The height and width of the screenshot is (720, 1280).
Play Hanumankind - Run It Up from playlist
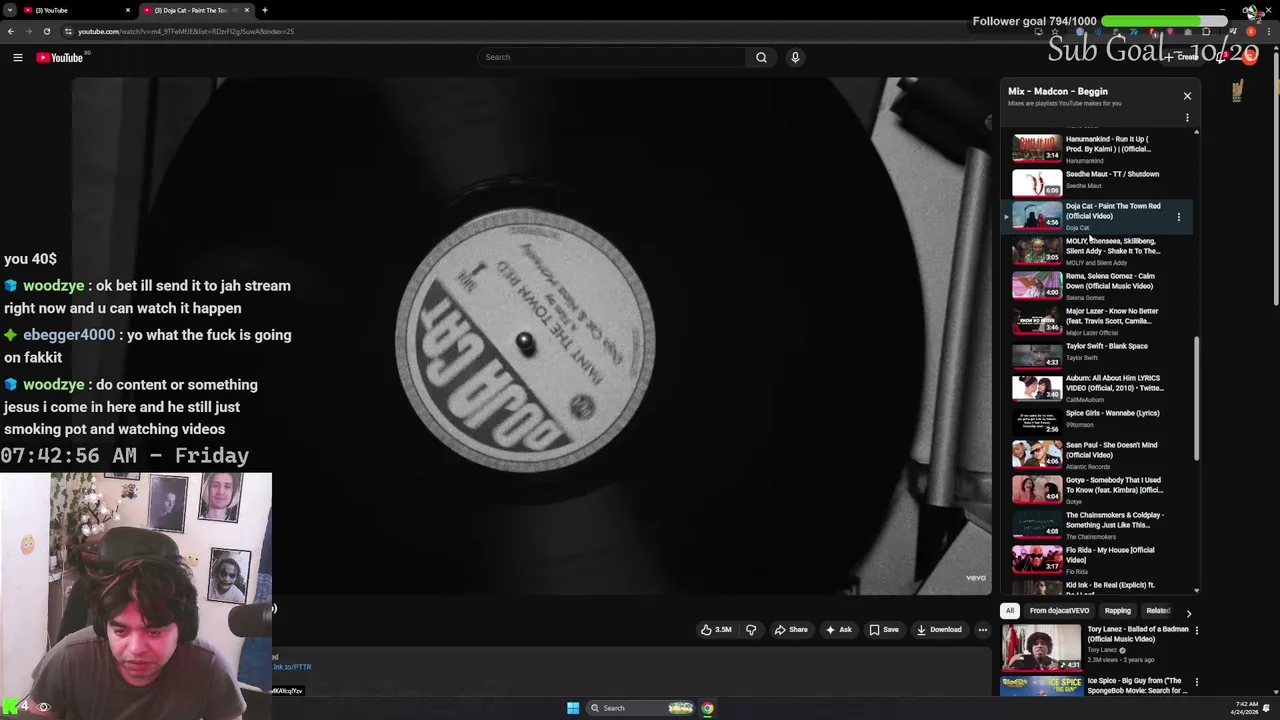point(1098,148)
